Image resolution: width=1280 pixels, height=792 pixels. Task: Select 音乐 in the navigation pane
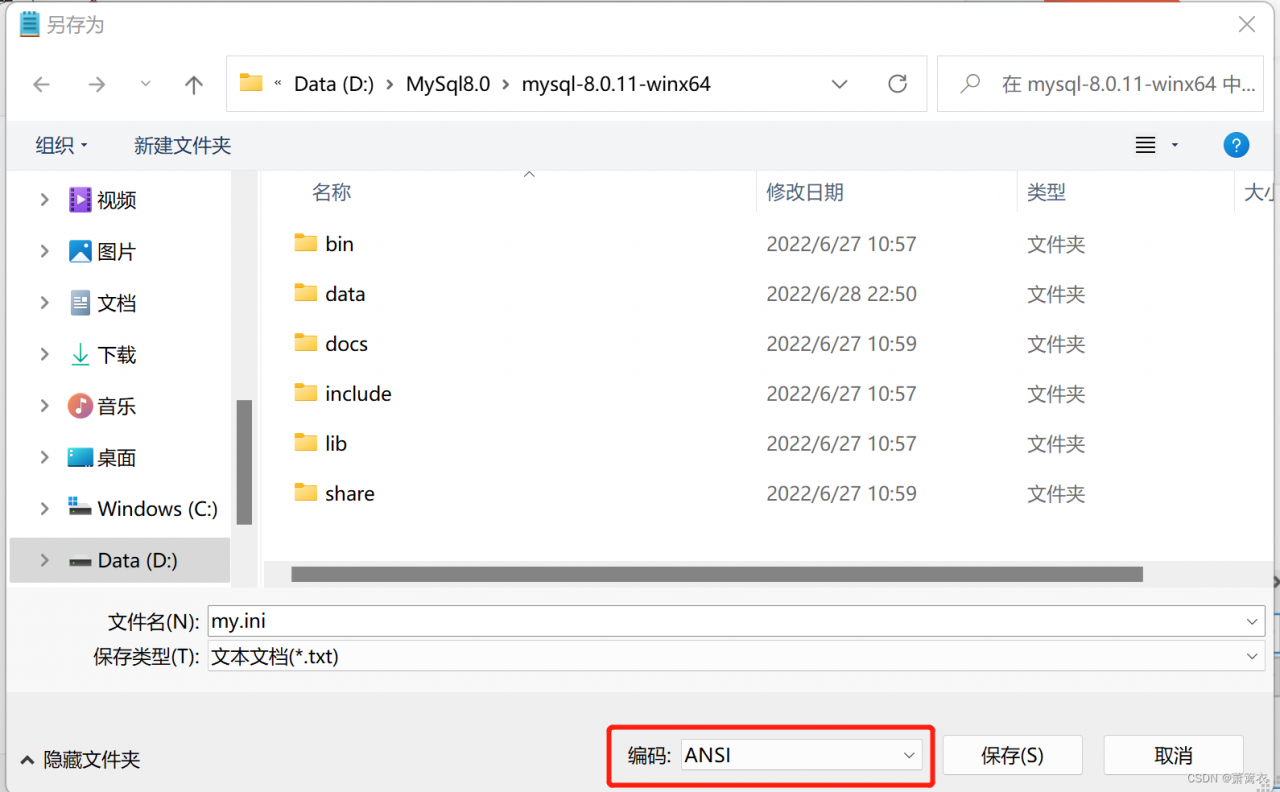[103, 406]
